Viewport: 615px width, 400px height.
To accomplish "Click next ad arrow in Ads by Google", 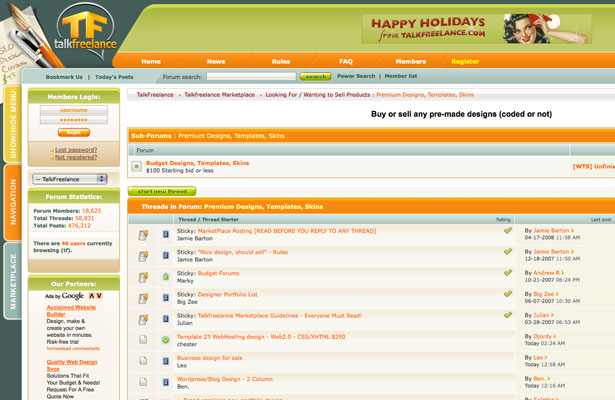I will click(x=99, y=296).
